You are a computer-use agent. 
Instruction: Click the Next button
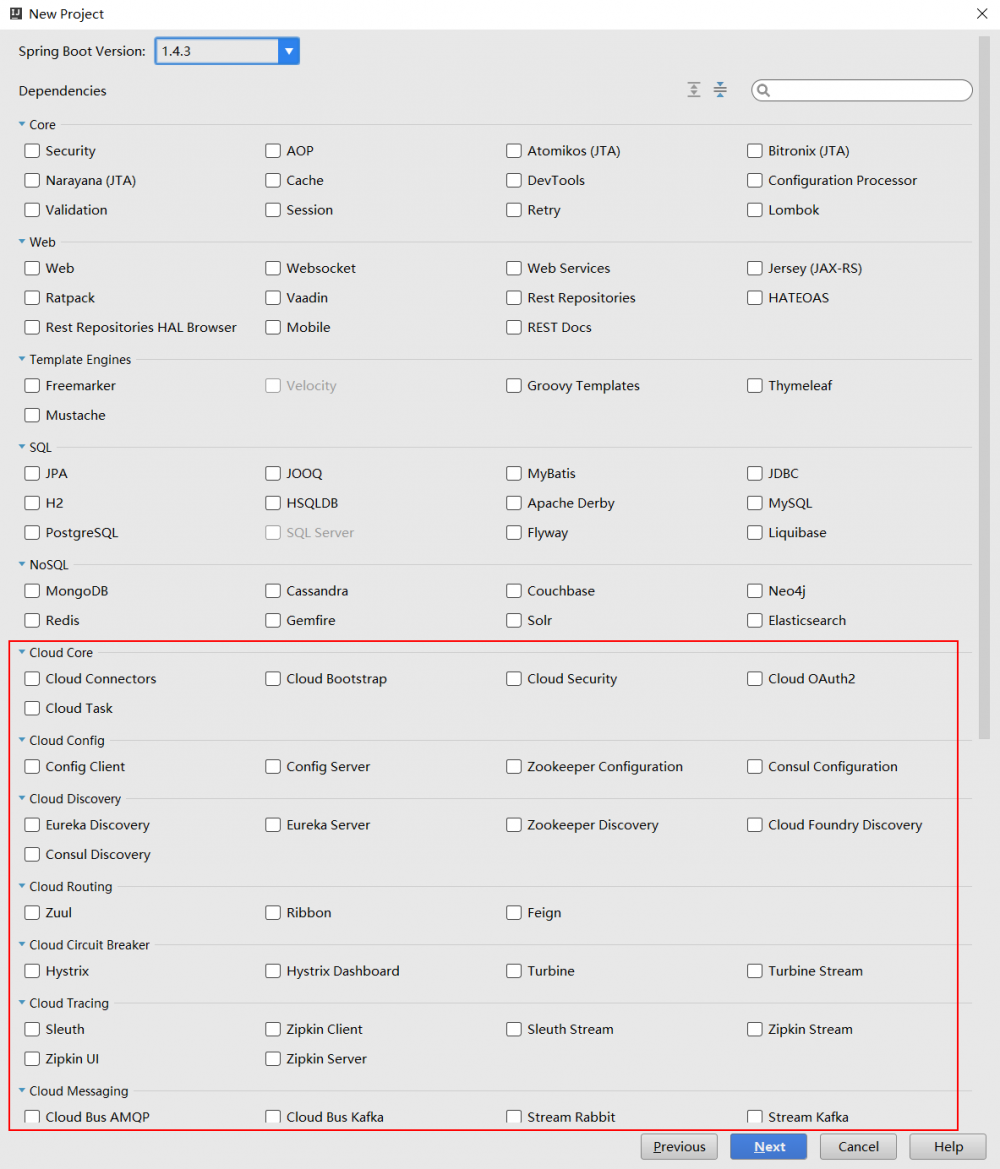pyautogui.click(x=768, y=1146)
